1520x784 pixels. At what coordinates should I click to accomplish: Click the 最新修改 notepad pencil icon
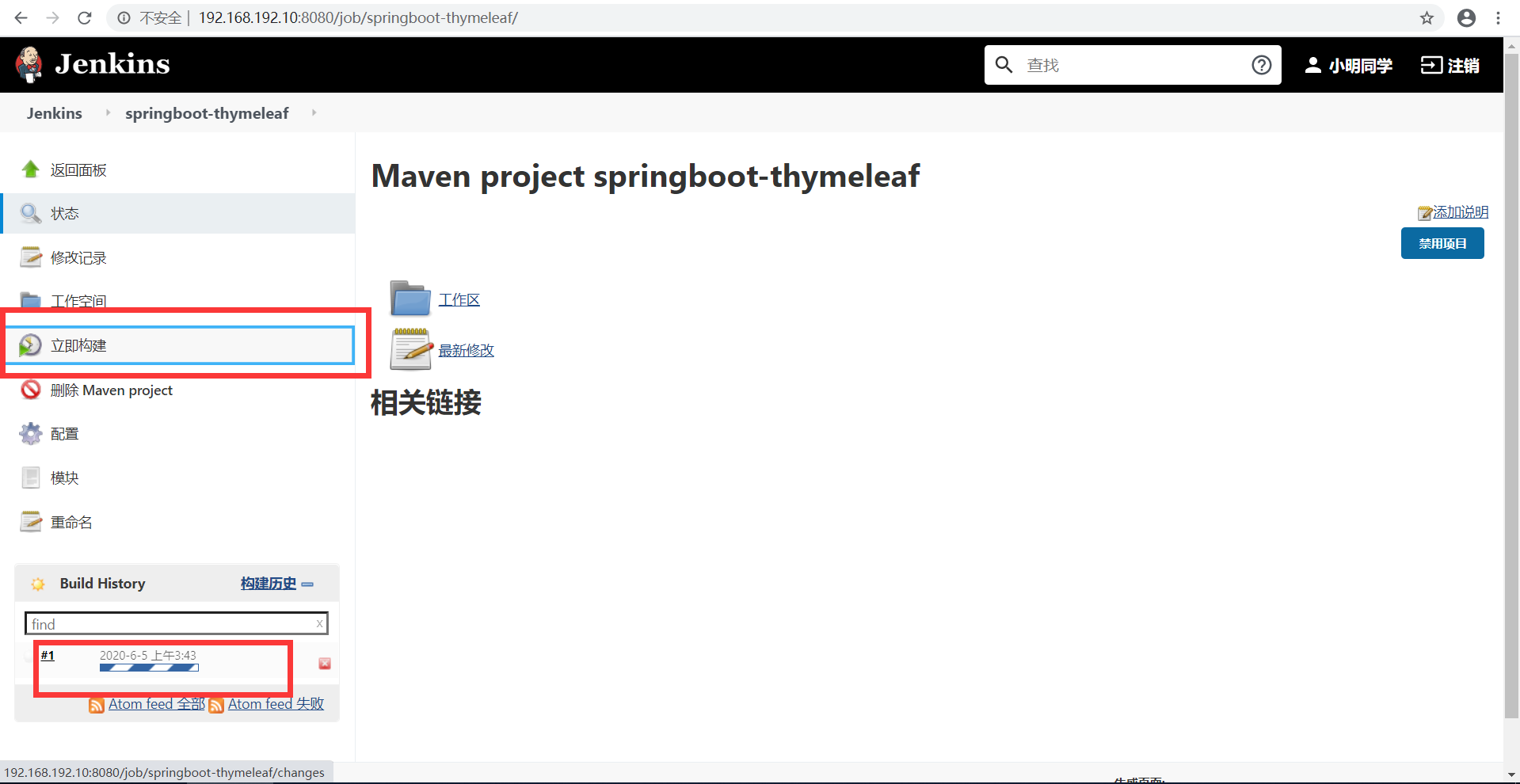(x=410, y=349)
